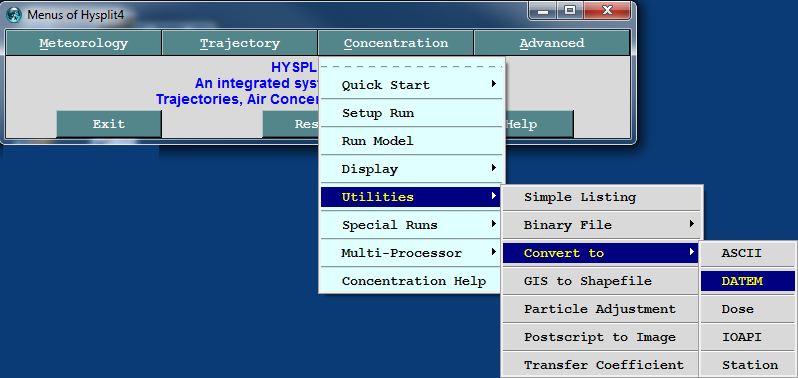798x378 pixels.
Task: Click the Help button
Action: point(538,124)
